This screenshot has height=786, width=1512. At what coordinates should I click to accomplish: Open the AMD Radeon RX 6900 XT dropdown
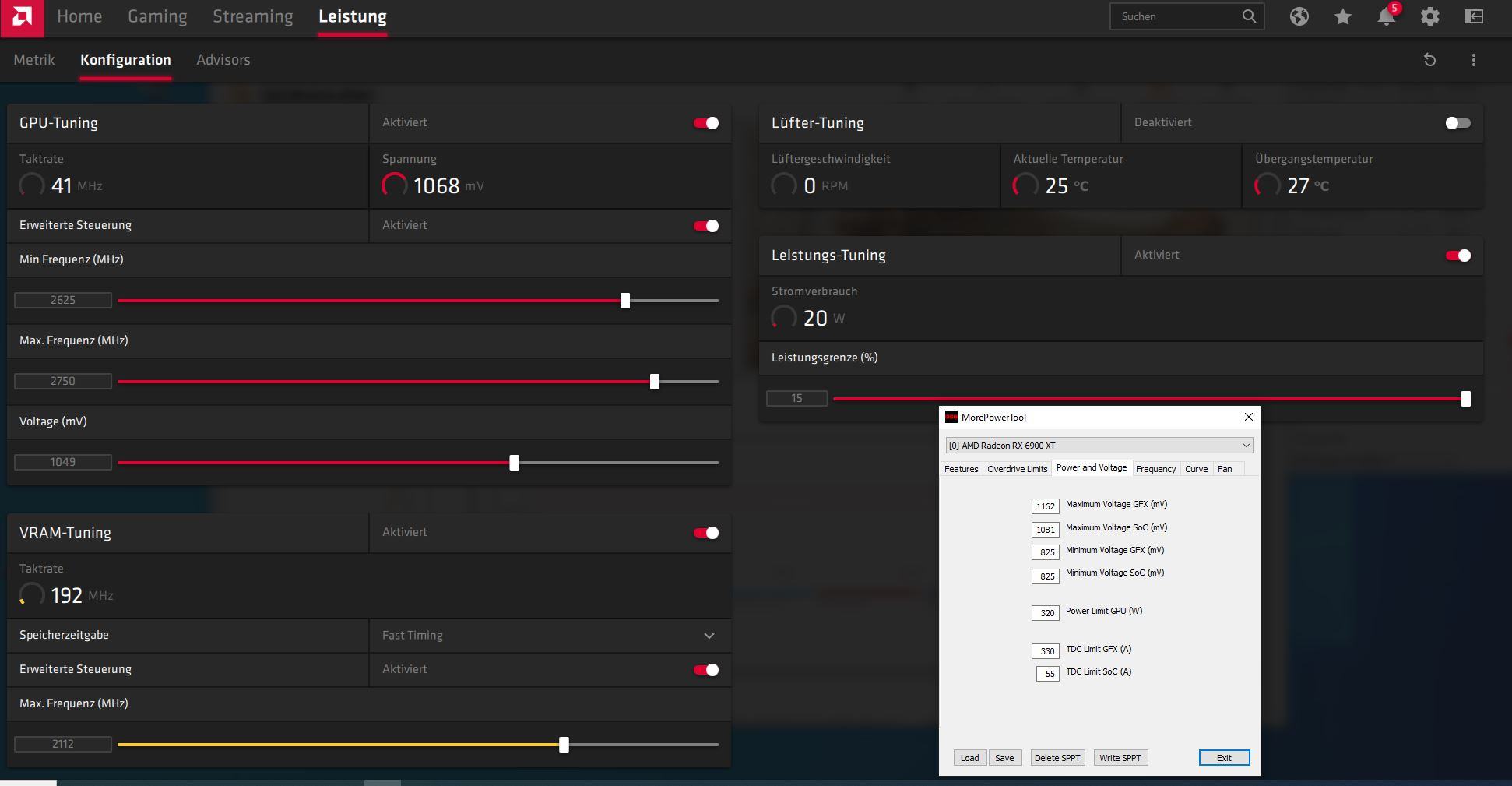[x=1099, y=446]
